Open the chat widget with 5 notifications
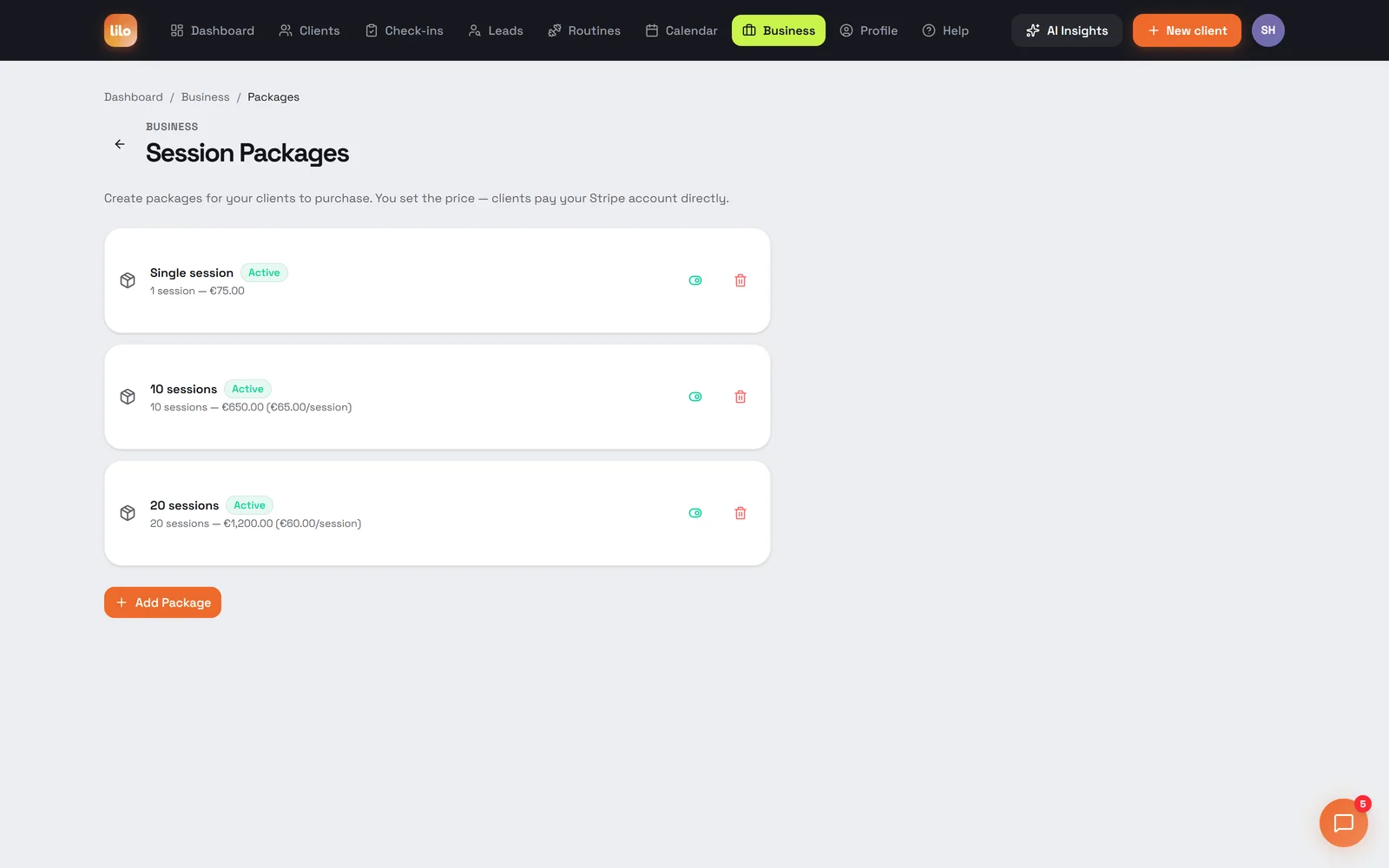 click(1344, 823)
